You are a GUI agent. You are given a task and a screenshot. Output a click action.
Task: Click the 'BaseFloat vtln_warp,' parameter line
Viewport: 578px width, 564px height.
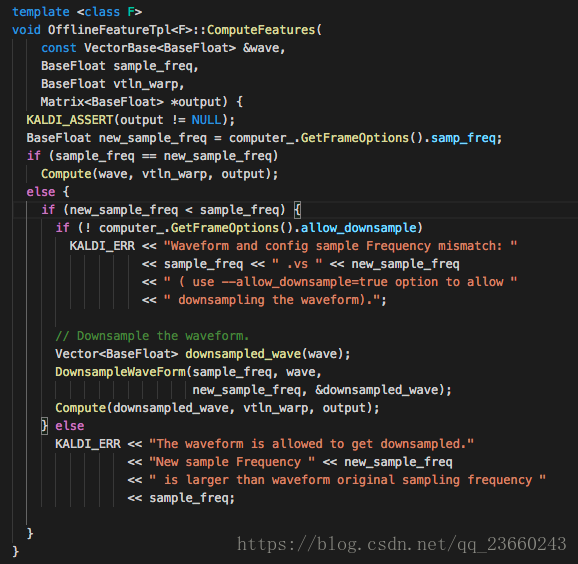[x=112, y=84]
